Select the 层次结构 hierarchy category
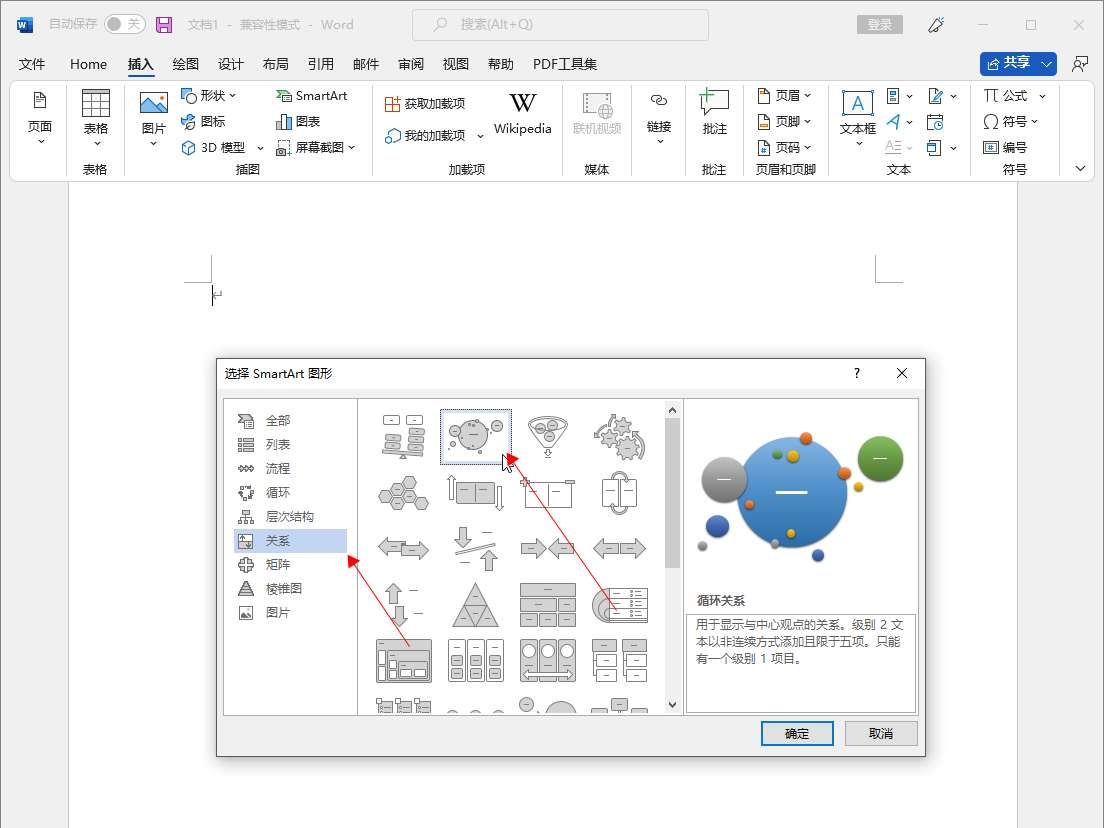Screen dimensions: 1104x828 pos(290,516)
